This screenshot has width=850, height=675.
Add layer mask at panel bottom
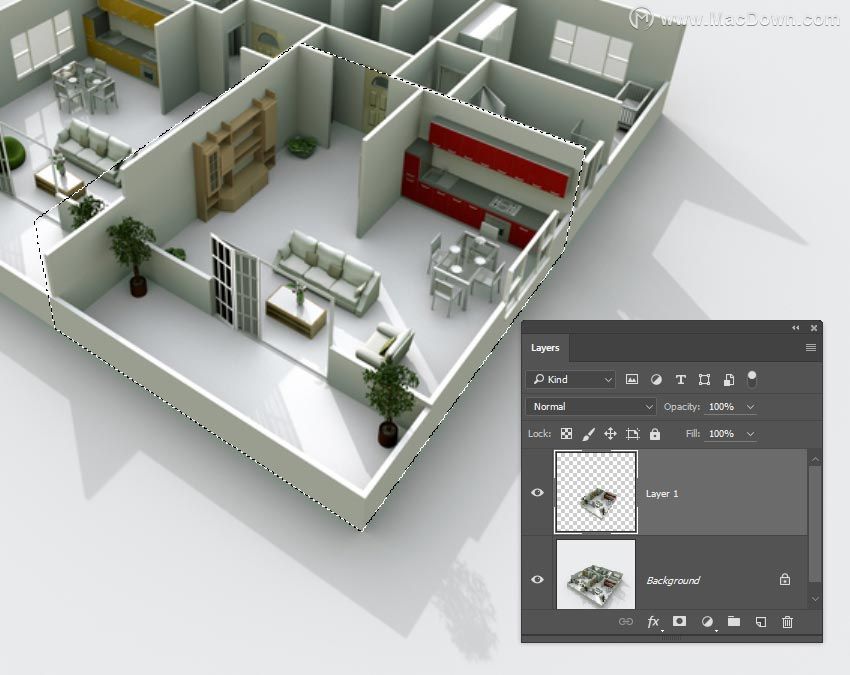(679, 621)
